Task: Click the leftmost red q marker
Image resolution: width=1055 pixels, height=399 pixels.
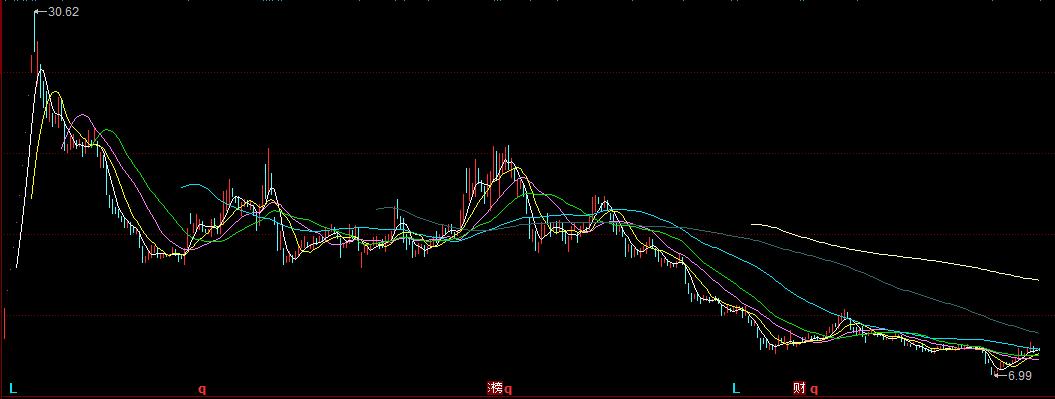Action: click(202, 389)
